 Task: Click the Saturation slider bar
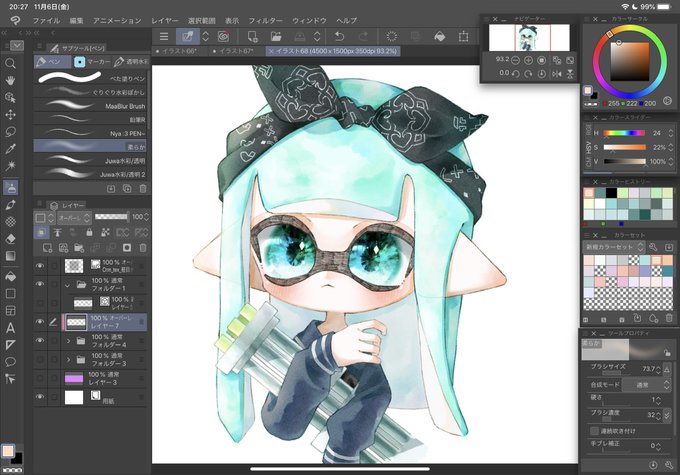(624, 147)
